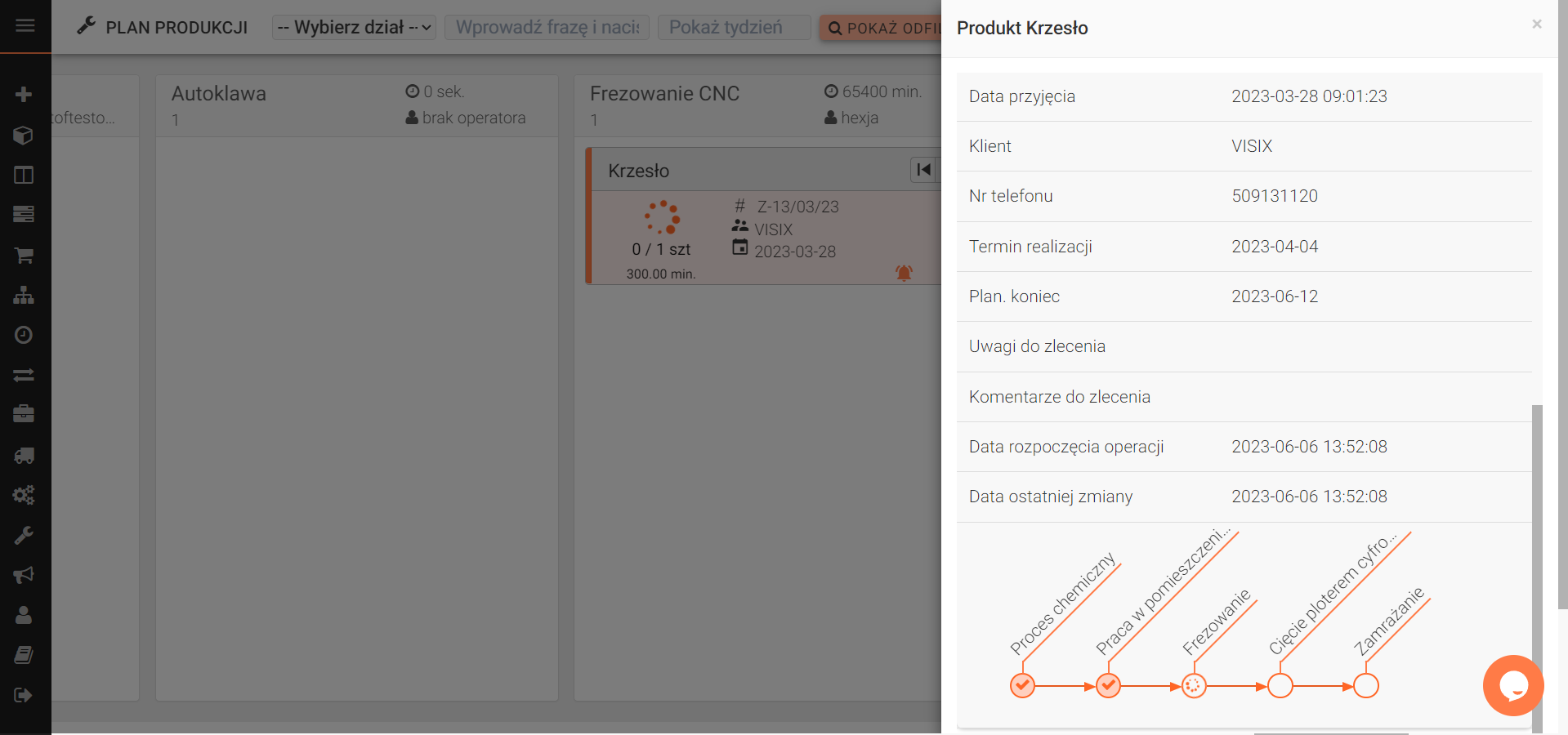Close the 'Produkt Krzesło' panel
1568x735 pixels.
(1536, 24)
